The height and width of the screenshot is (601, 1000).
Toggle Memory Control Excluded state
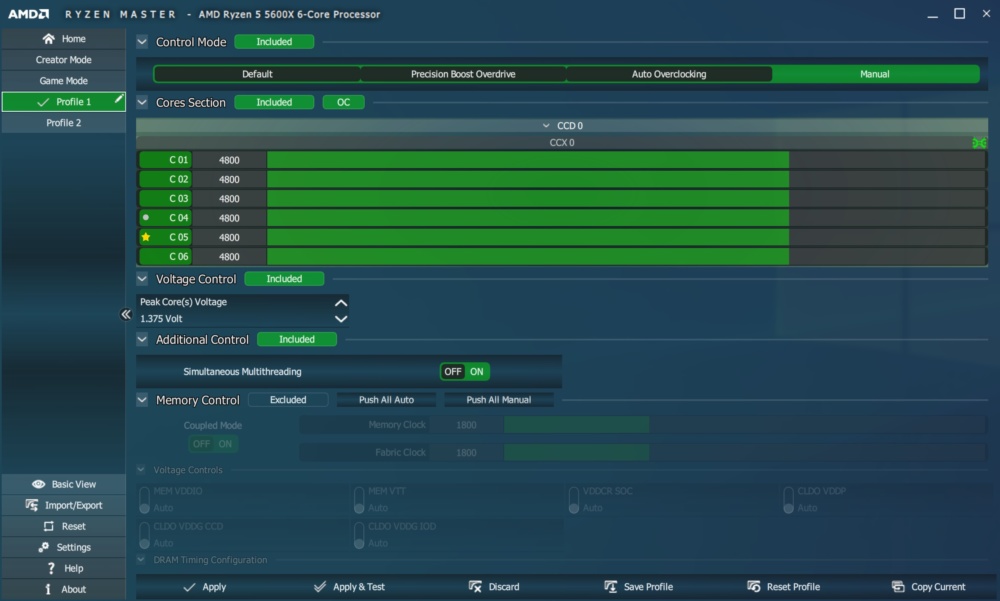[x=288, y=400]
